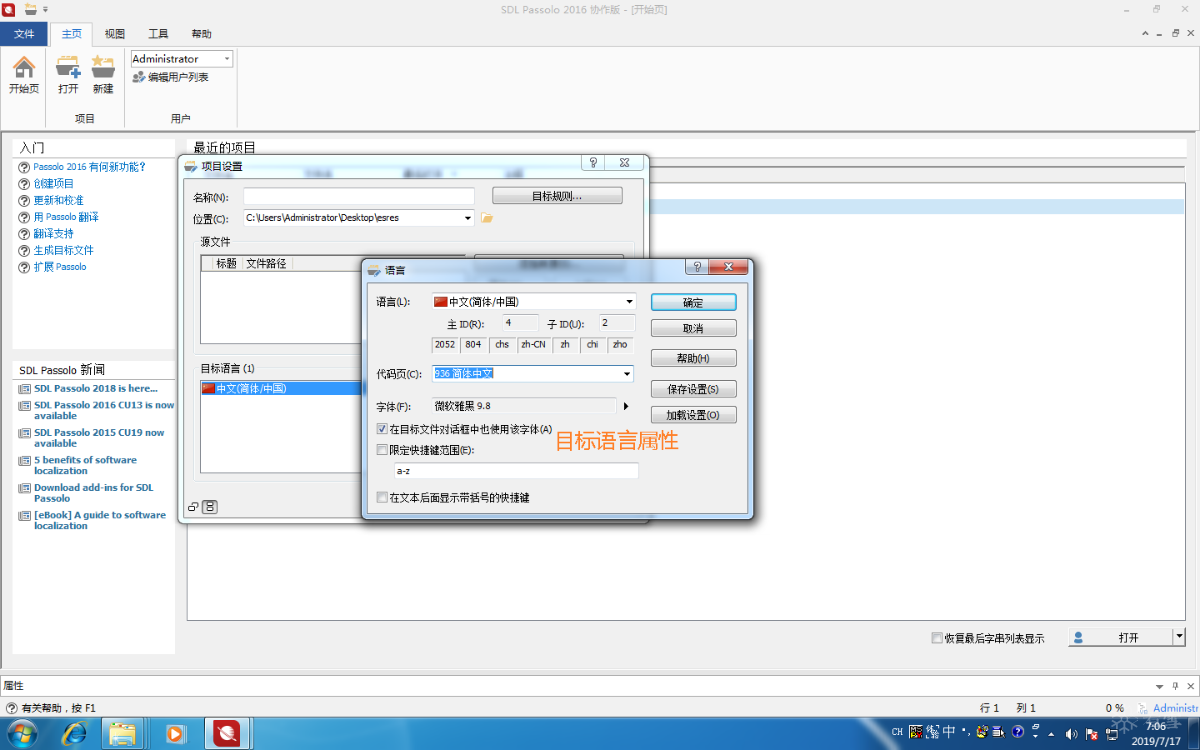Click 编辑用户列表 edit user list icon
Image resolution: width=1200 pixels, height=750 pixels.
pos(139,77)
